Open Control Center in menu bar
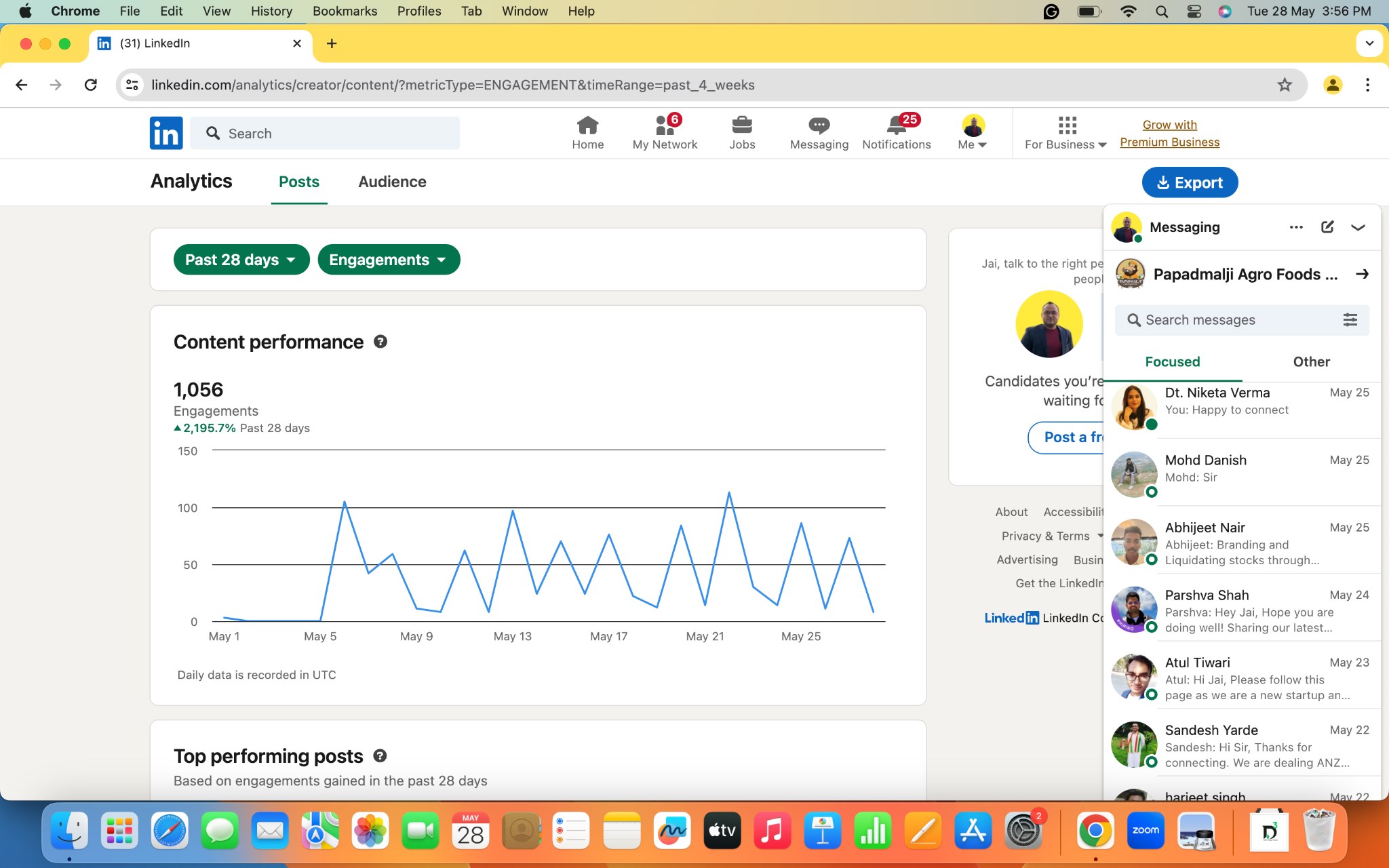Screen dimensions: 1389x868 1194,12
